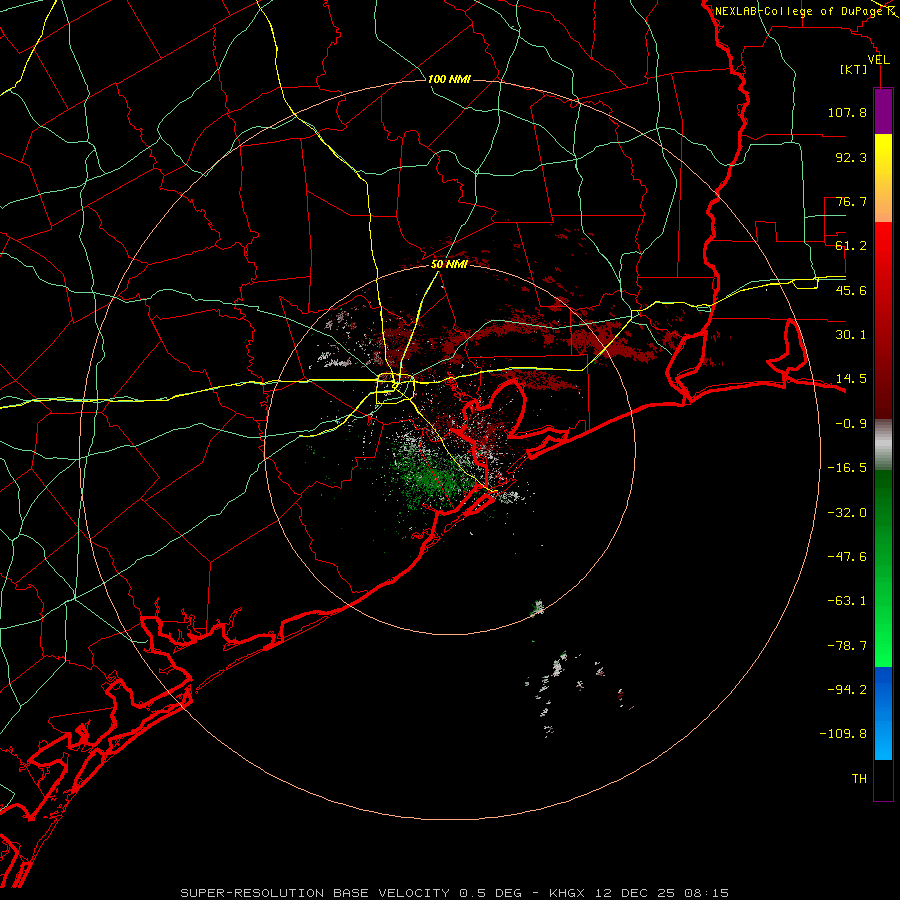The image size is (900, 900).
Task: Pick the blue segment of the color bar
Action: click(883, 713)
